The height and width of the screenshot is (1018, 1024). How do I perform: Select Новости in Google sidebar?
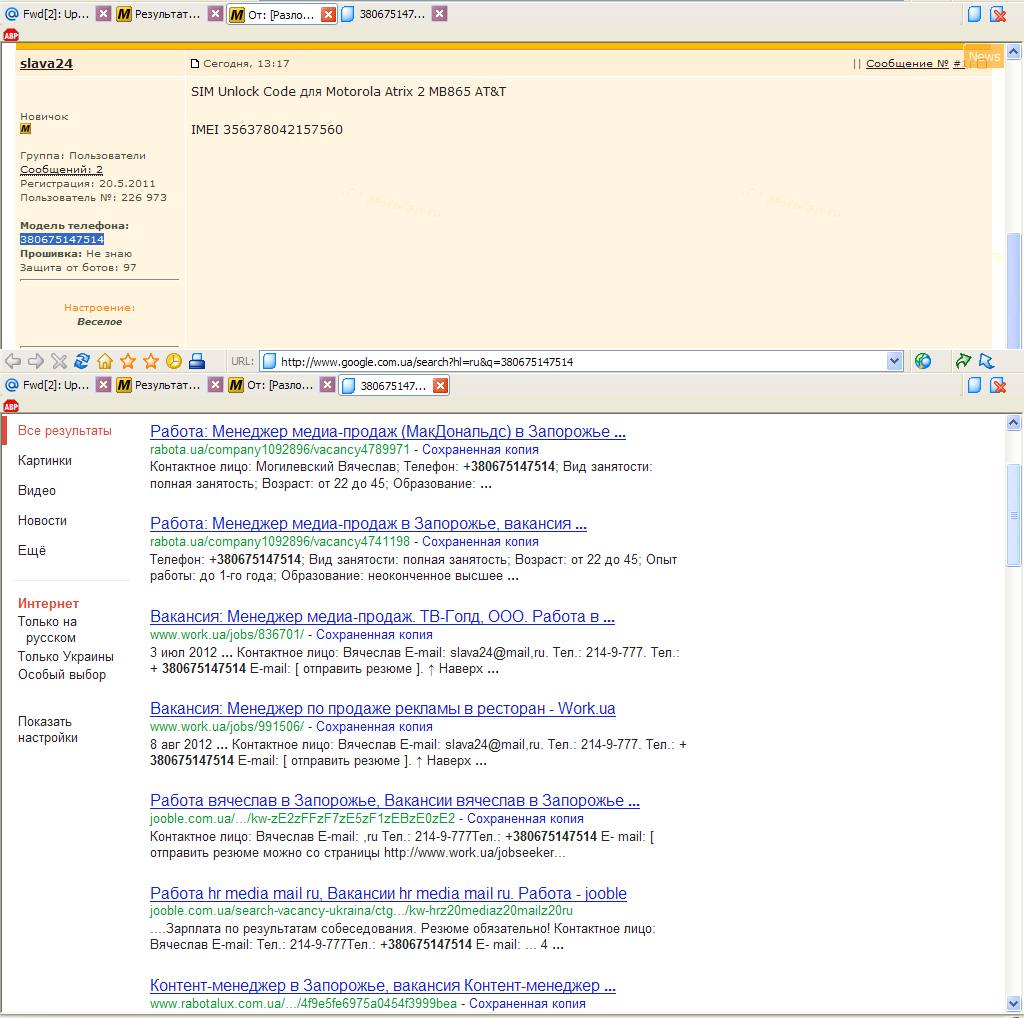pos(42,520)
